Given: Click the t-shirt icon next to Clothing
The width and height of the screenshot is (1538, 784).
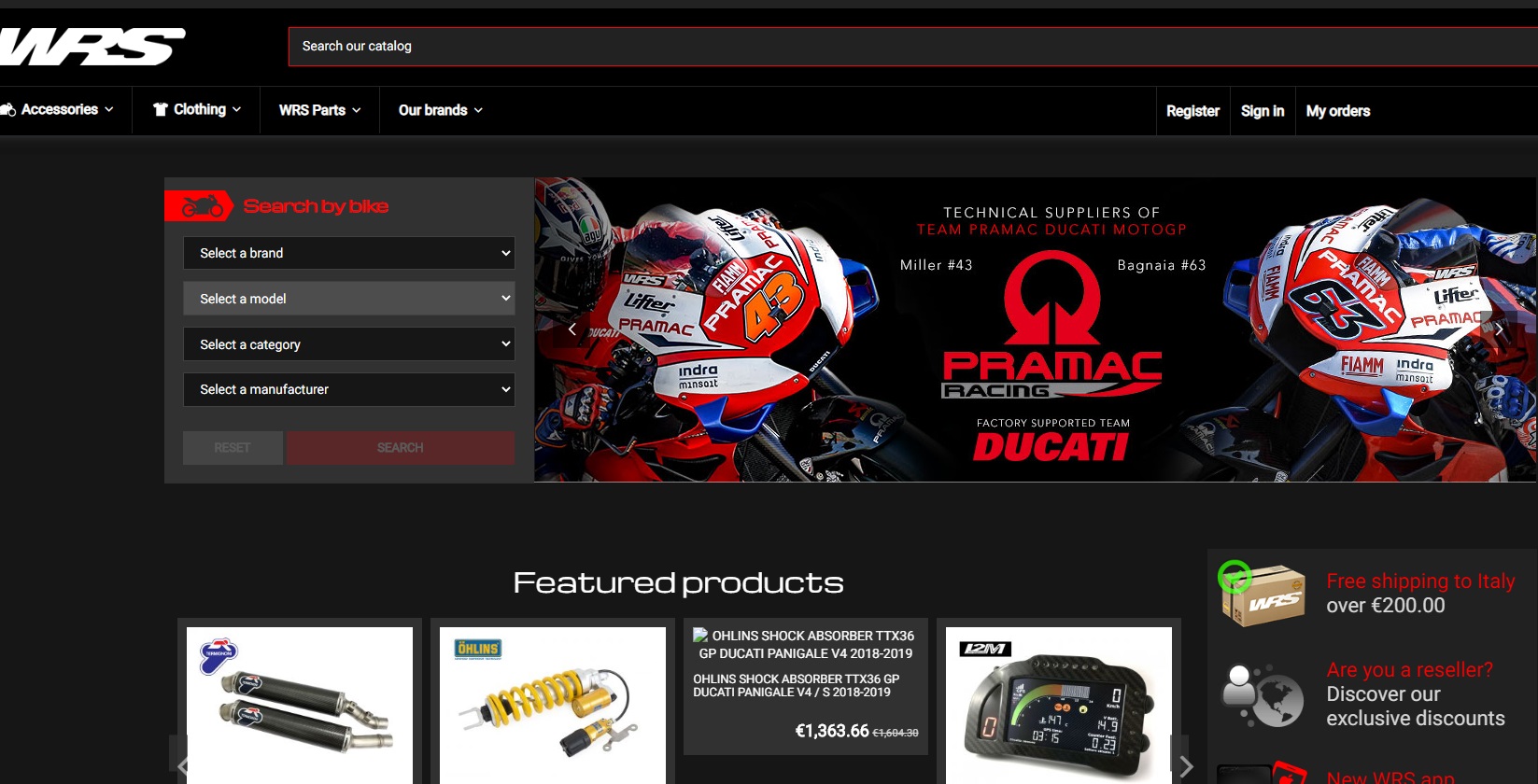Looking at the screenshot, I should click(x=161, y=109).
